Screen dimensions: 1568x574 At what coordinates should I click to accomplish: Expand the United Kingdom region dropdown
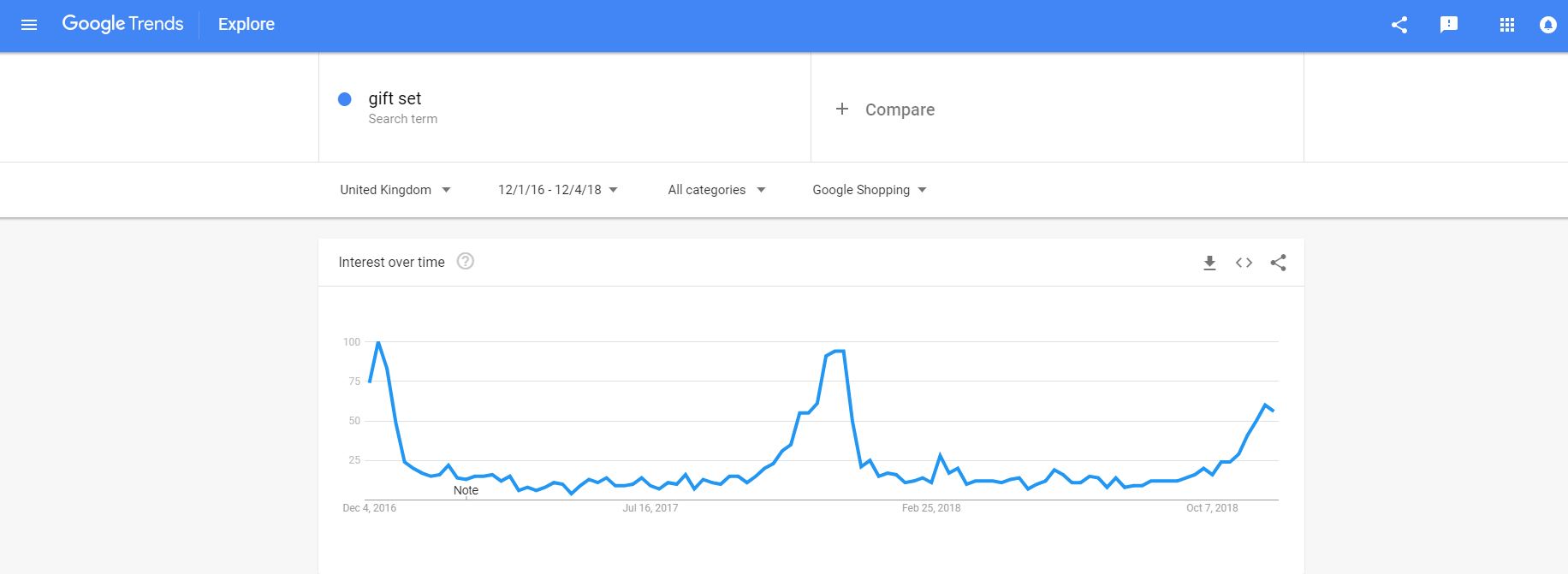coord(395,190)
